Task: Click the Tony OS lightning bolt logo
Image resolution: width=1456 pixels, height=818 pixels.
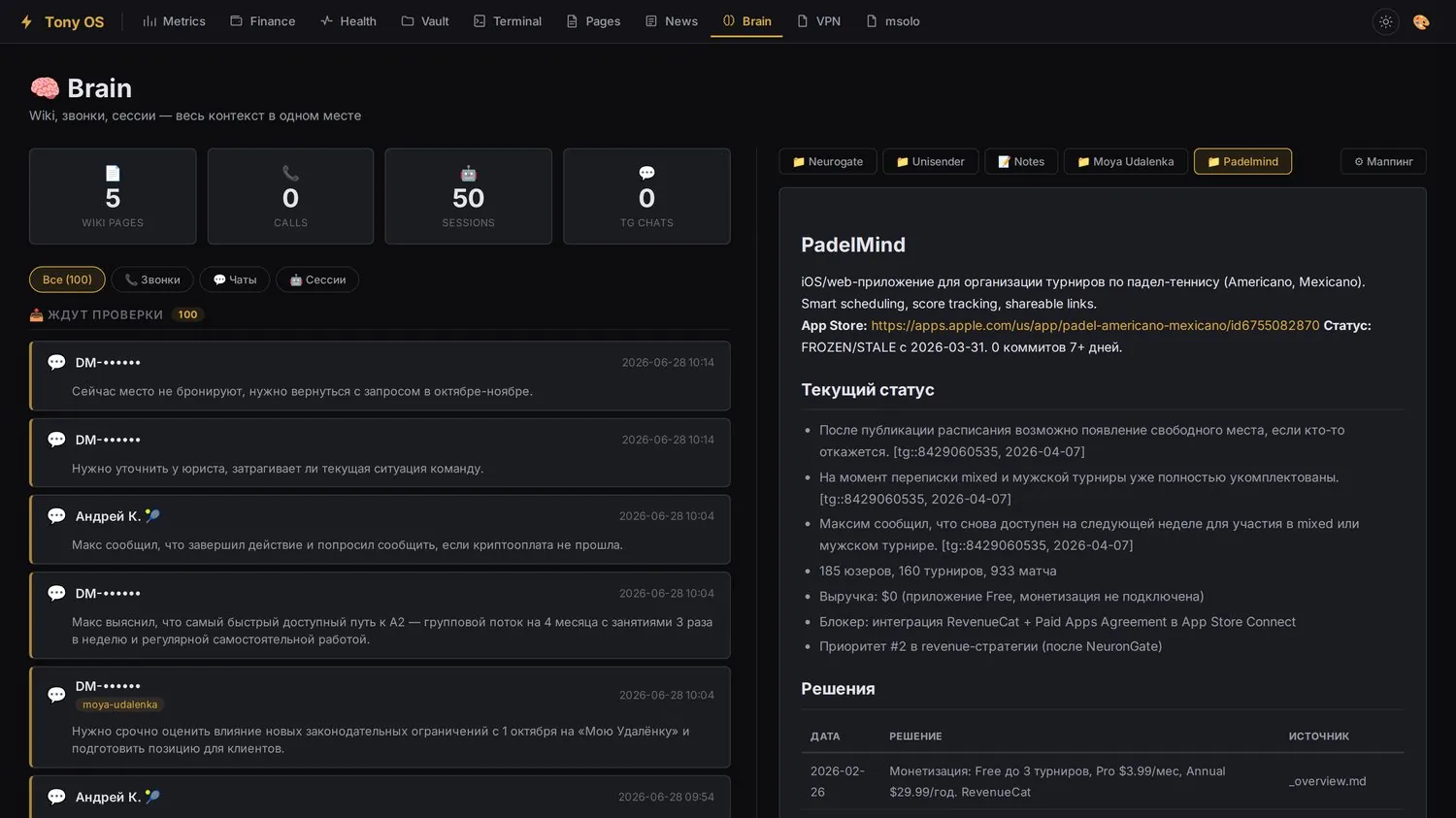Action: click(x=26, y=21)
